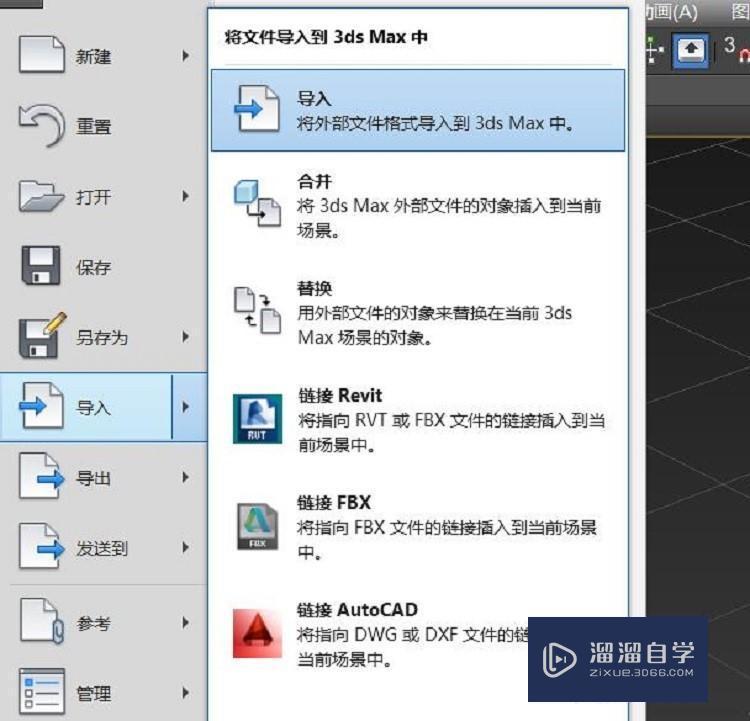Click the red Link AutoCAD icon

(x=257, y=633)
